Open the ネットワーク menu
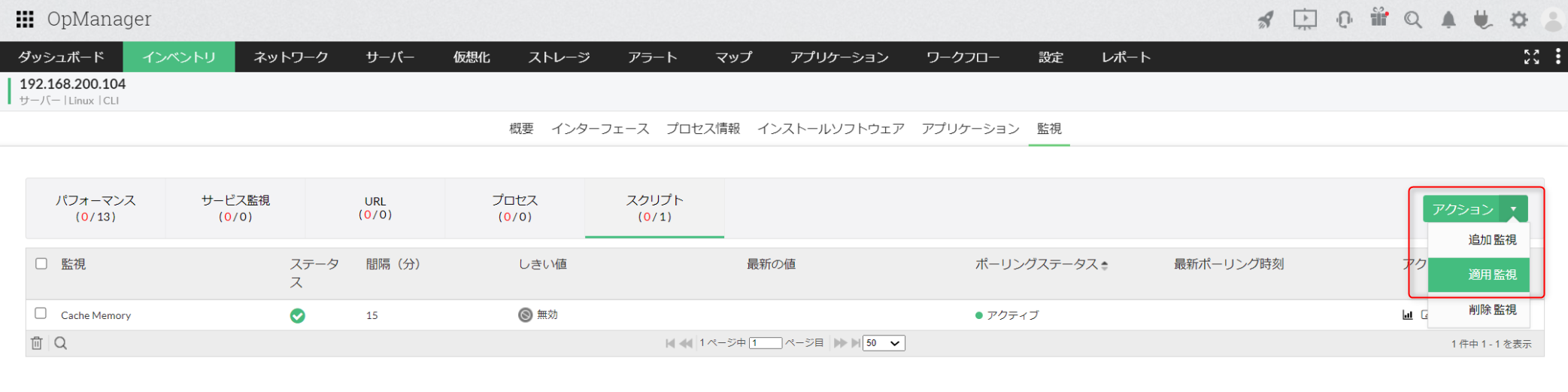Screen dimensions: 1568x392 click(x=291, y=57)
